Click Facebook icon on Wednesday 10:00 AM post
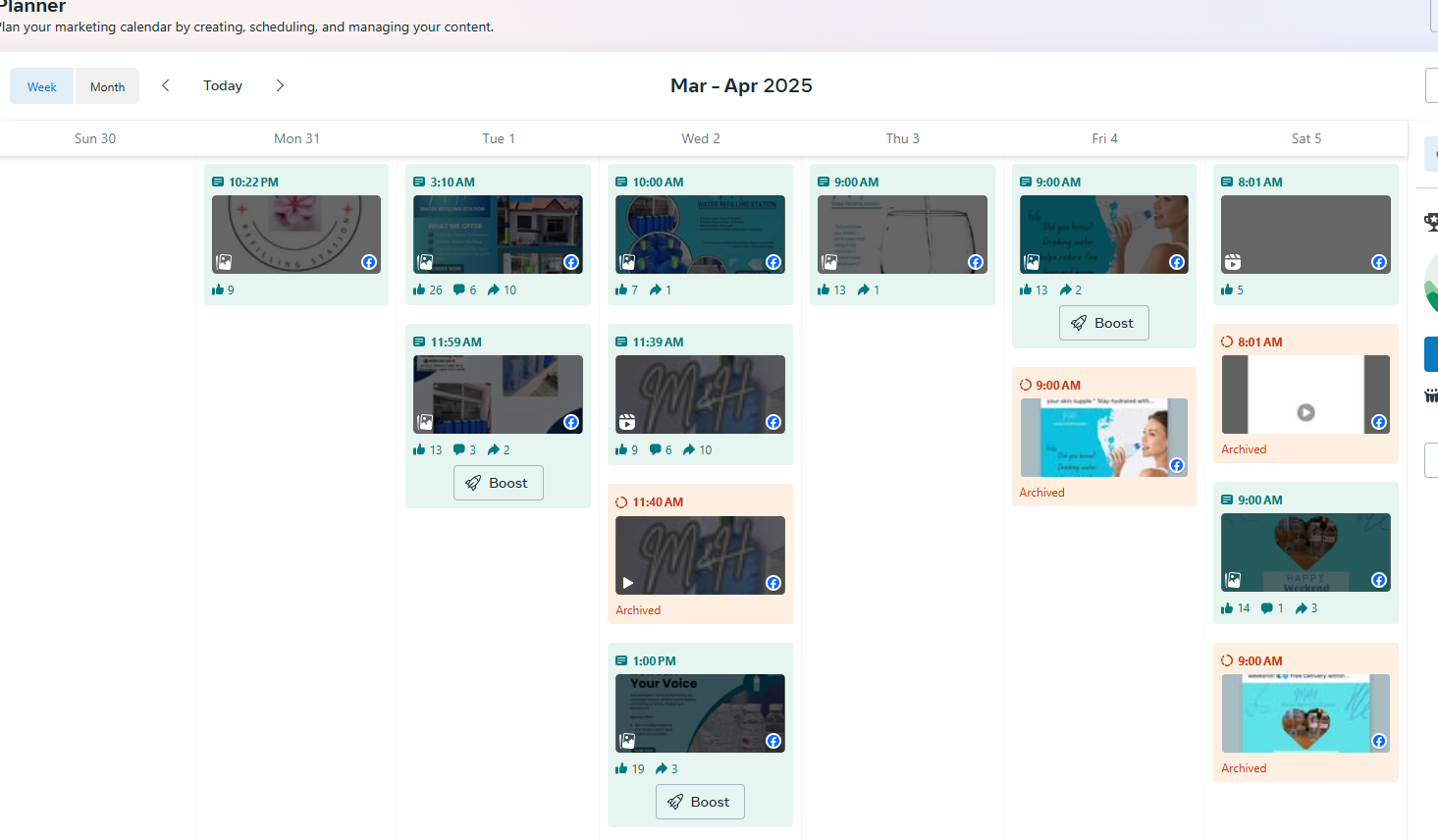1438x840 pixels. tap(773, 262)
